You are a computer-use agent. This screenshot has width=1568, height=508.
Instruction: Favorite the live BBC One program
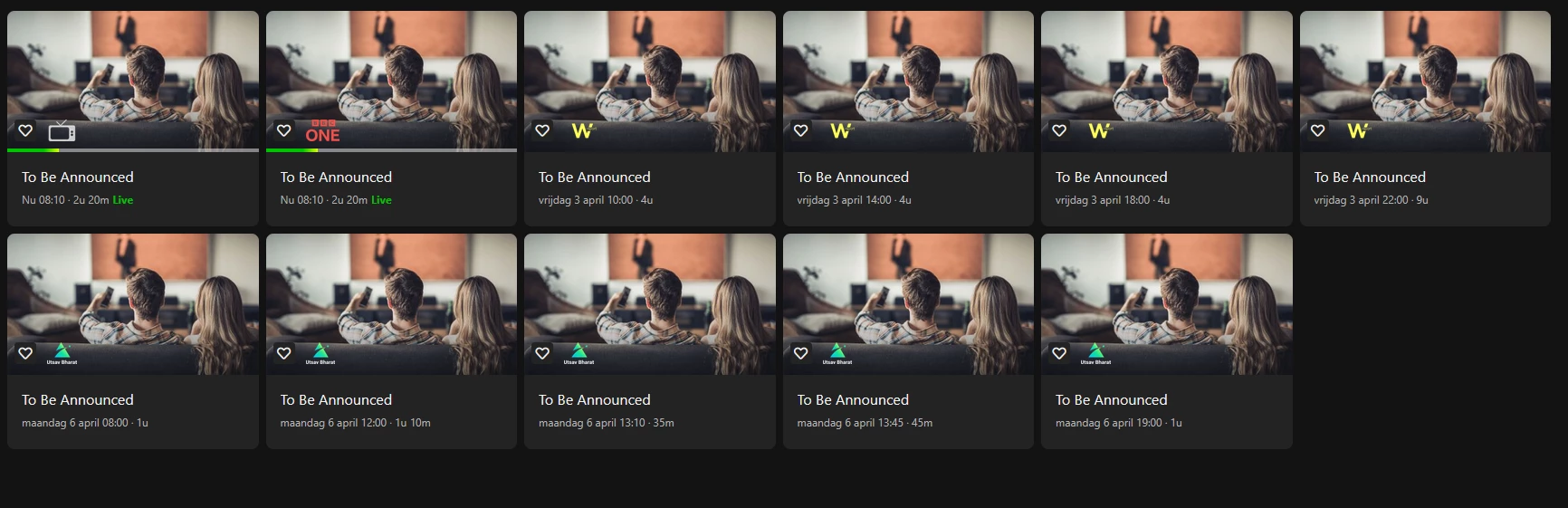(x=283, y=130)
